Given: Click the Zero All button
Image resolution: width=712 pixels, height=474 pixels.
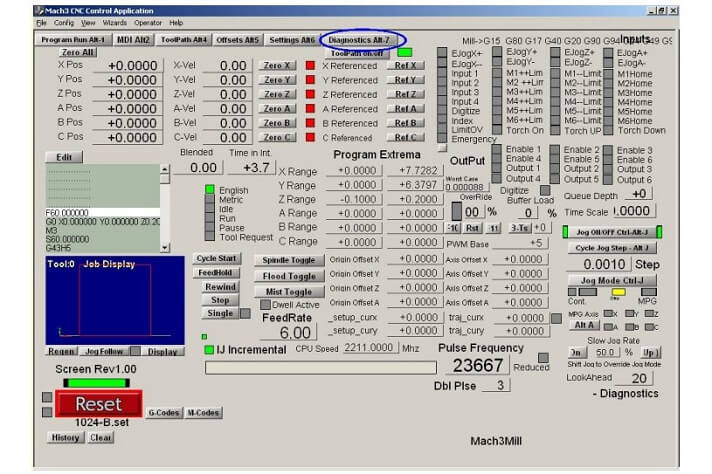Looking at the screenshot, I should click(77, 52).
